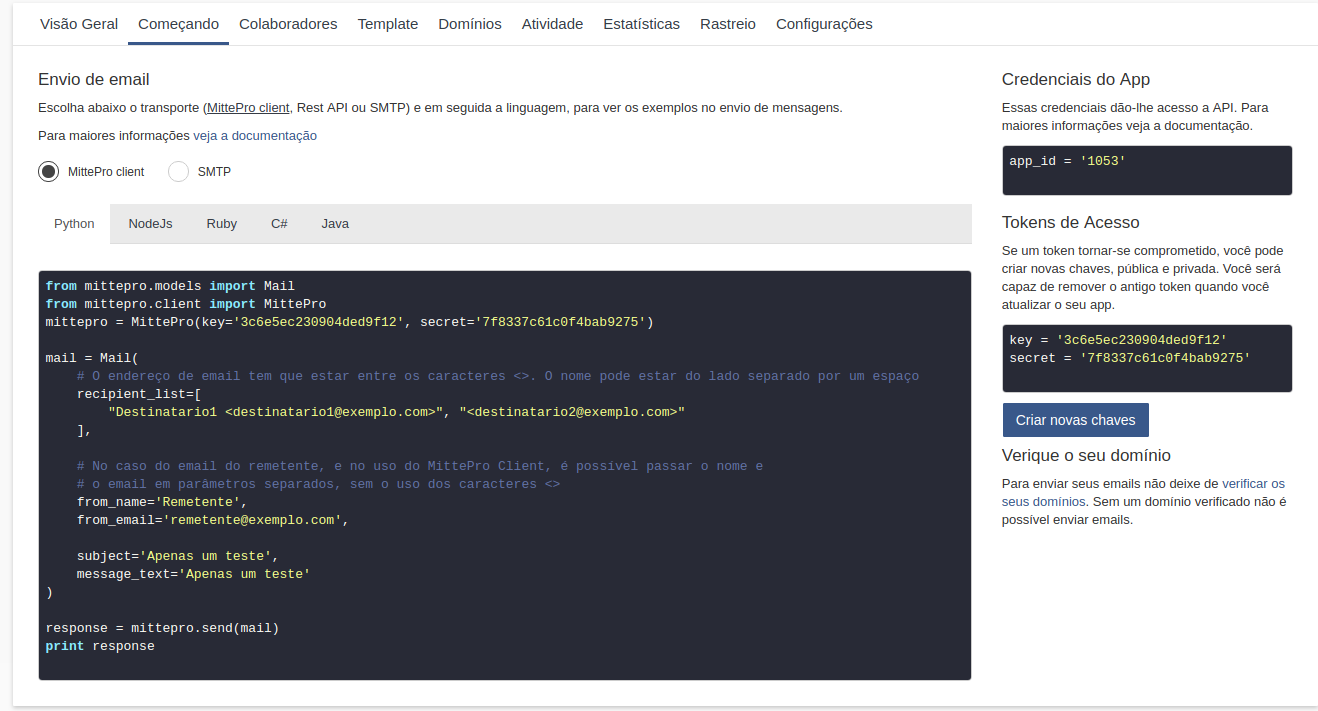Click the MittePro client link in description

248,108
